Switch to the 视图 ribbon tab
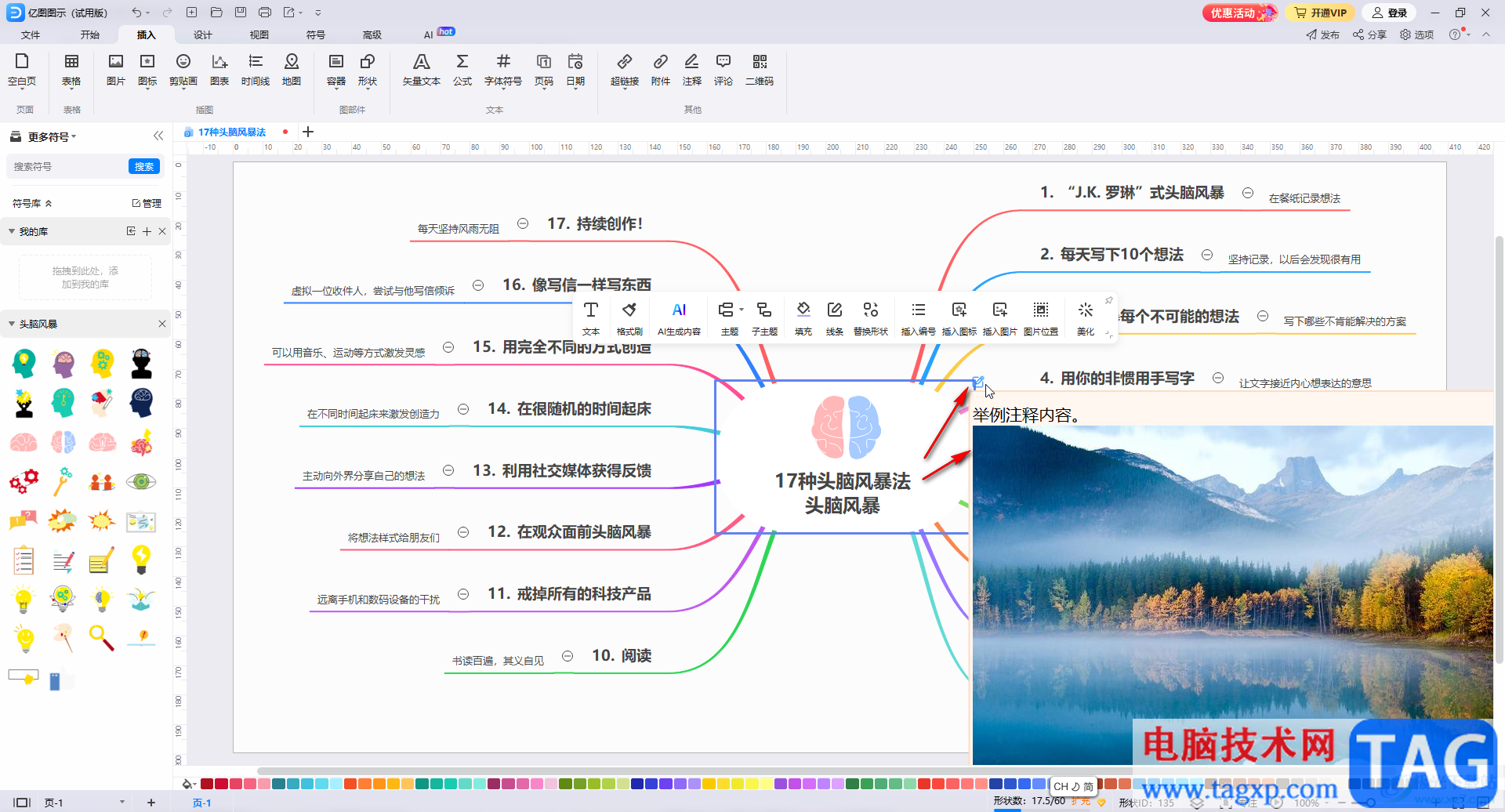This screenshot has width=1505, height=812. [x=259, y=34]
